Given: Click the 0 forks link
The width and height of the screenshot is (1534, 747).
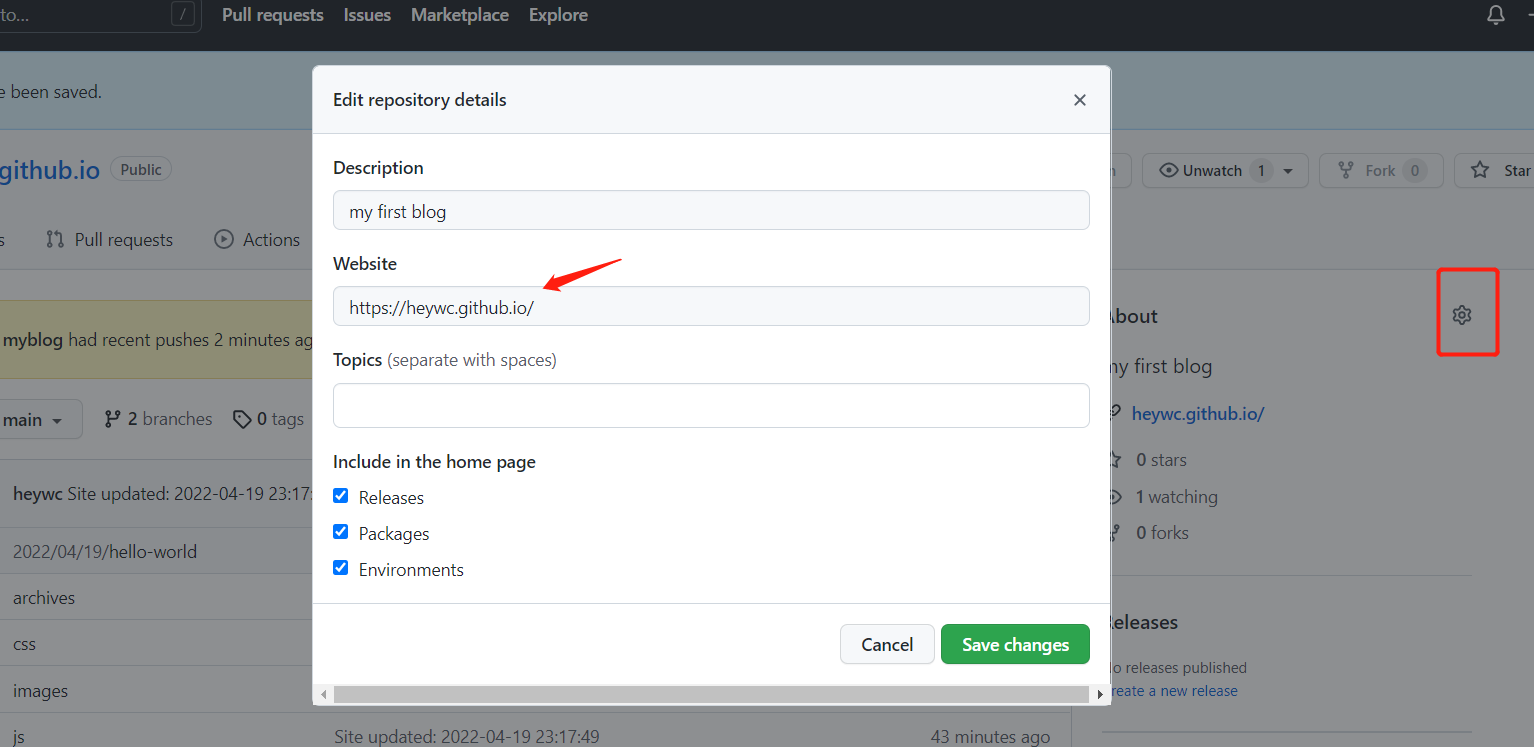Looking at the screenshot, I should click(x=1162, y=533).
